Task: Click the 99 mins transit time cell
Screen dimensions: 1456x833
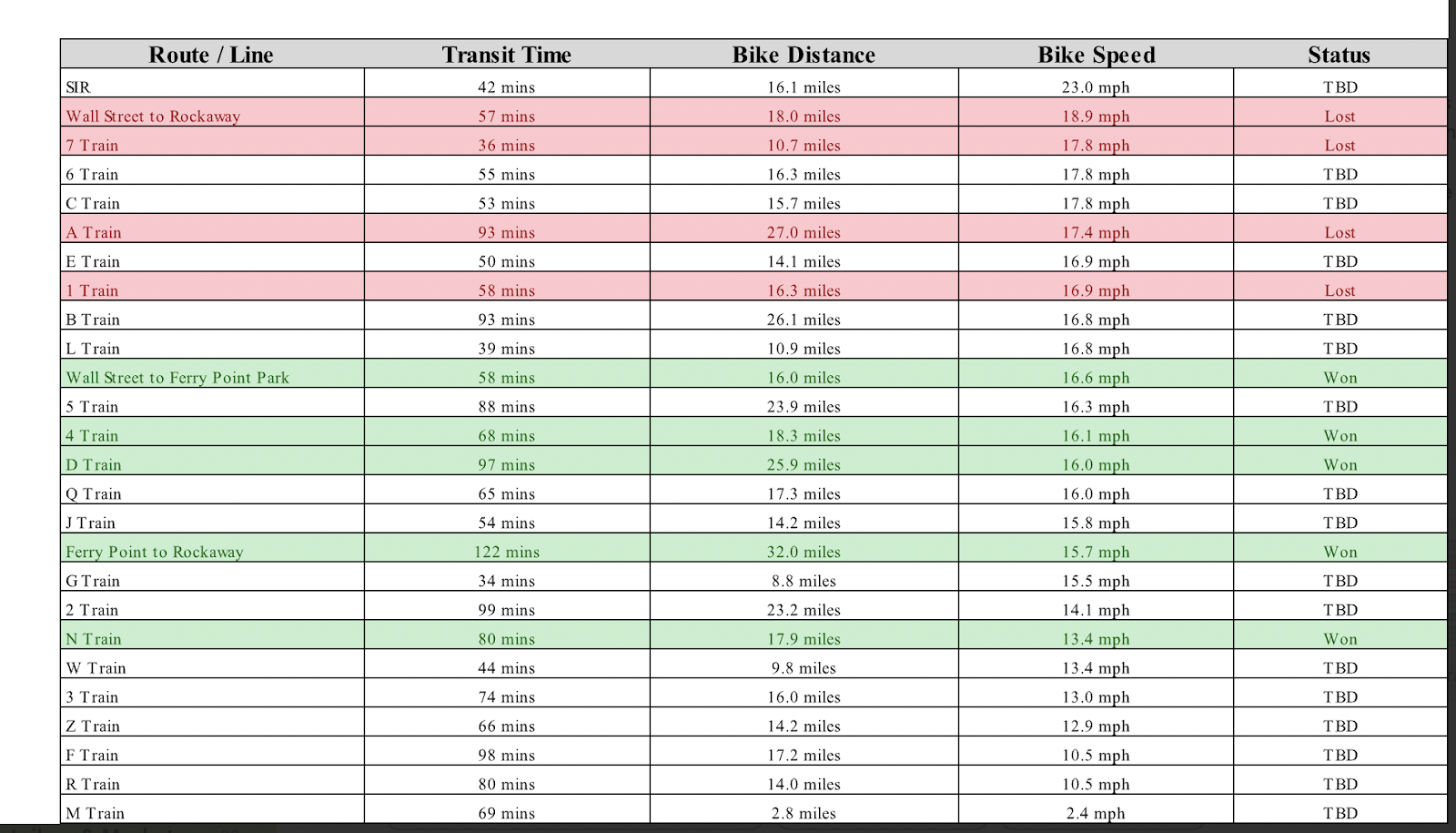Action: point(507,610)
